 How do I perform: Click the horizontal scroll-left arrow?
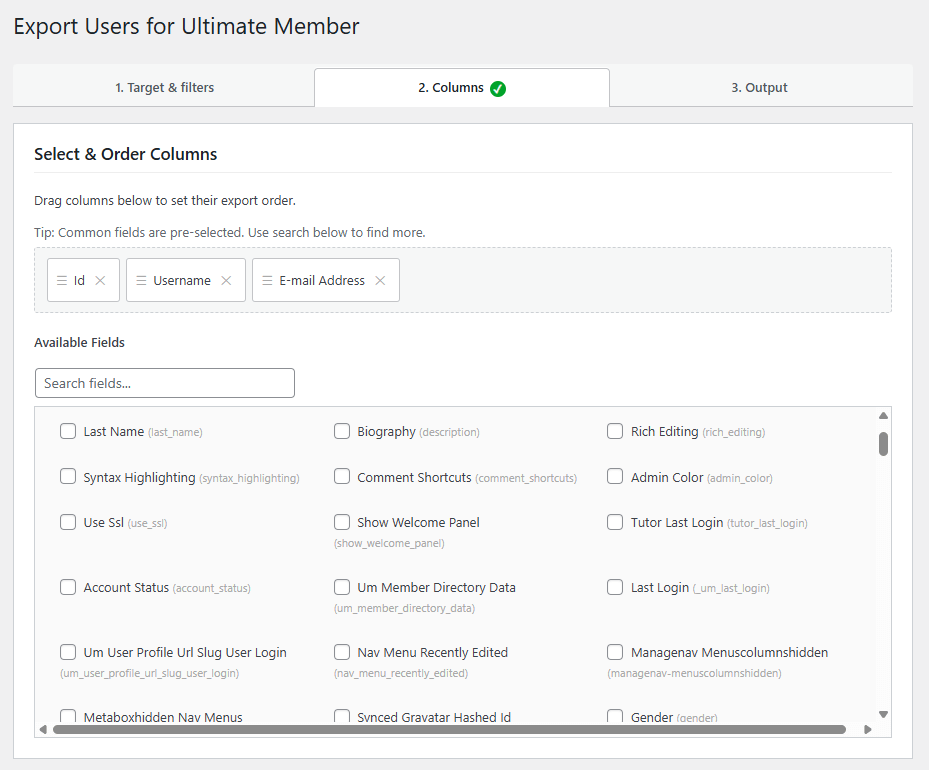tap(43, 730)
